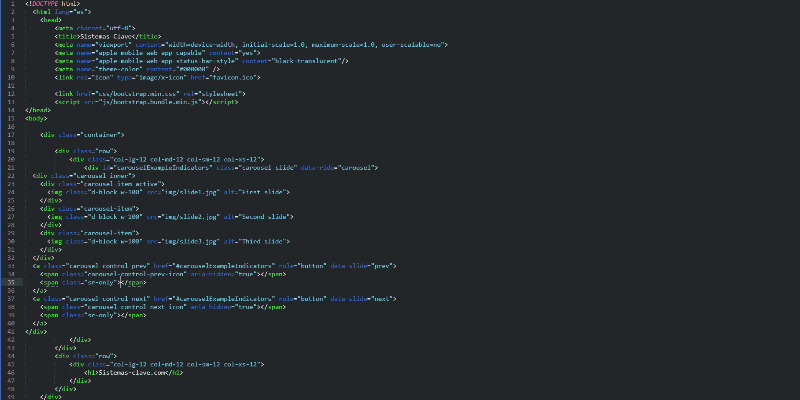Click the 'image/x-icon' type value

click(x=161, y=78)
